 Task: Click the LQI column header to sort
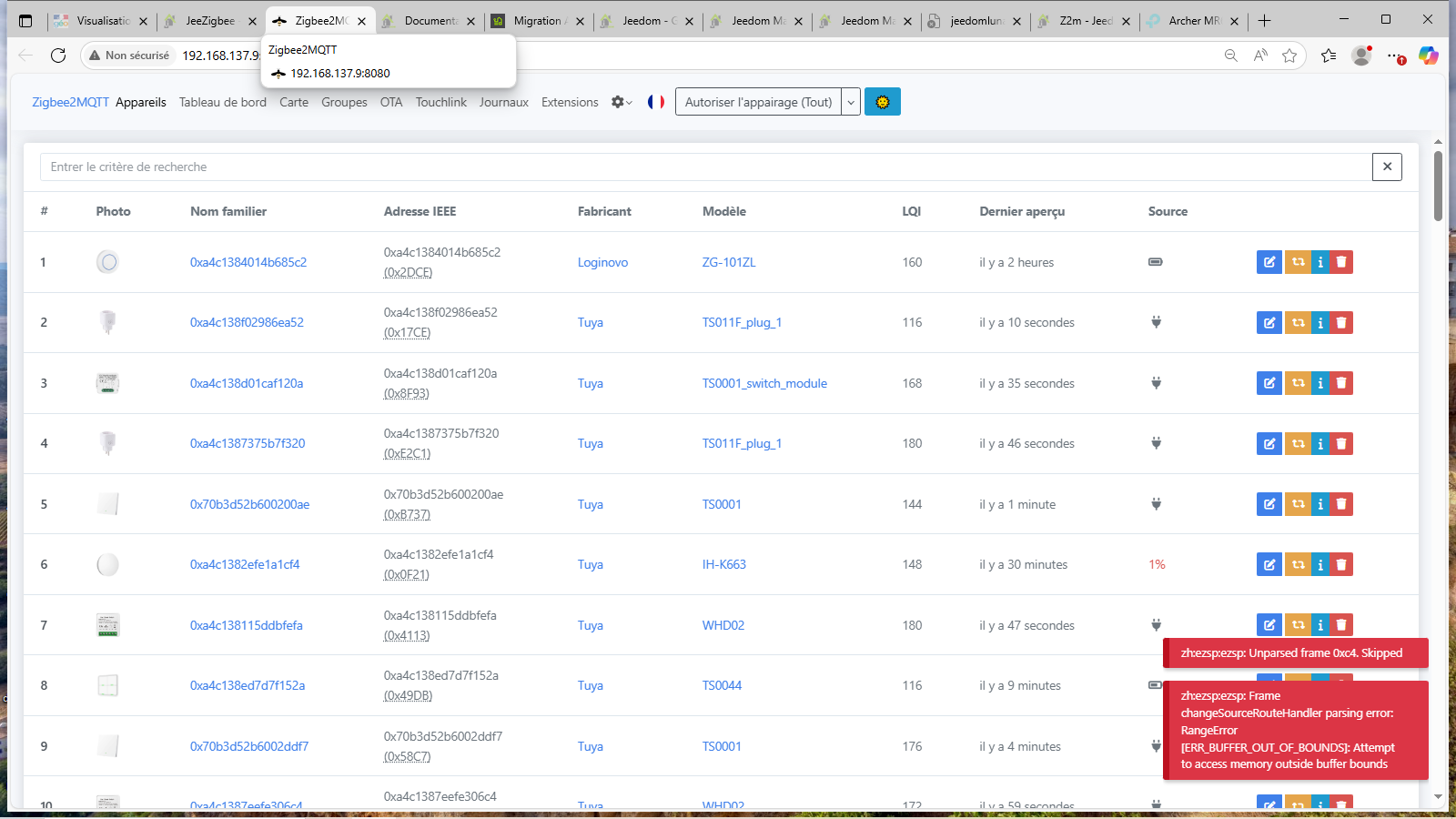click(x=911, y=211)
